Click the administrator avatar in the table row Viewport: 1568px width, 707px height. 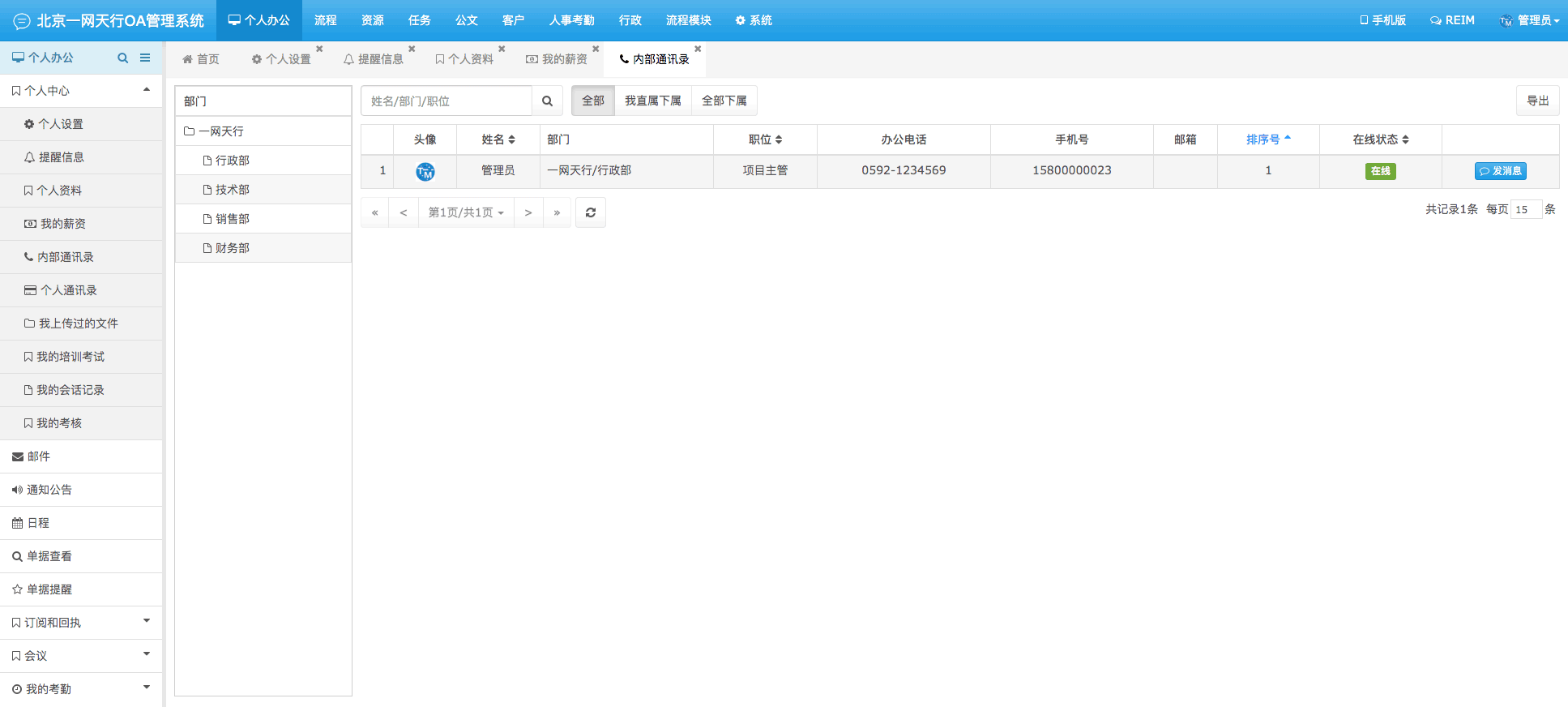[425, 171]
